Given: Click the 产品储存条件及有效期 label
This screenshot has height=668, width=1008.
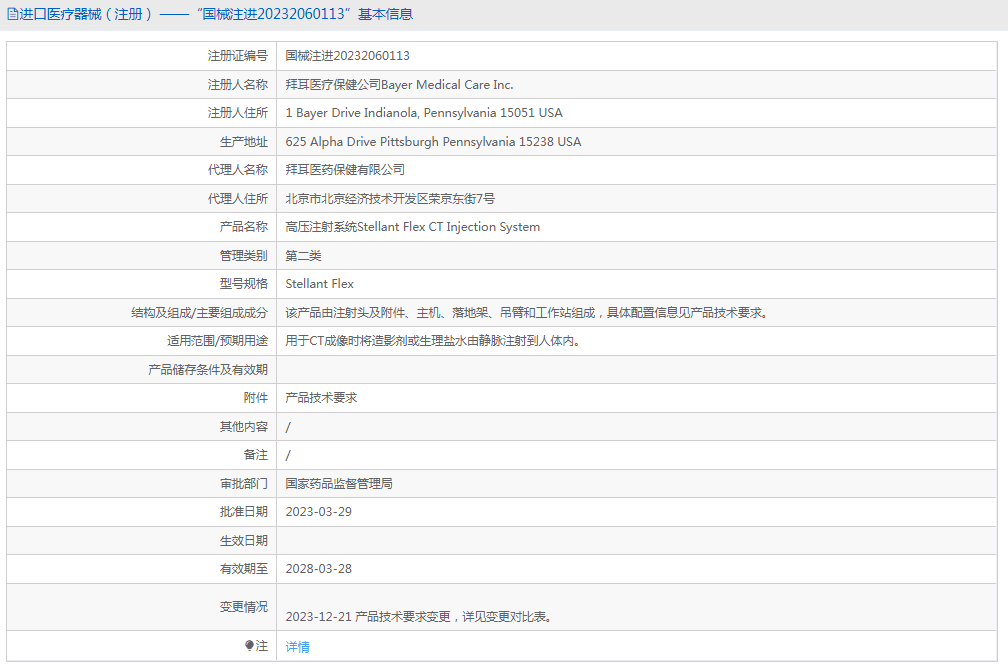Looking at the screenshot, I should pyautogui.click(x=208, y=370).
